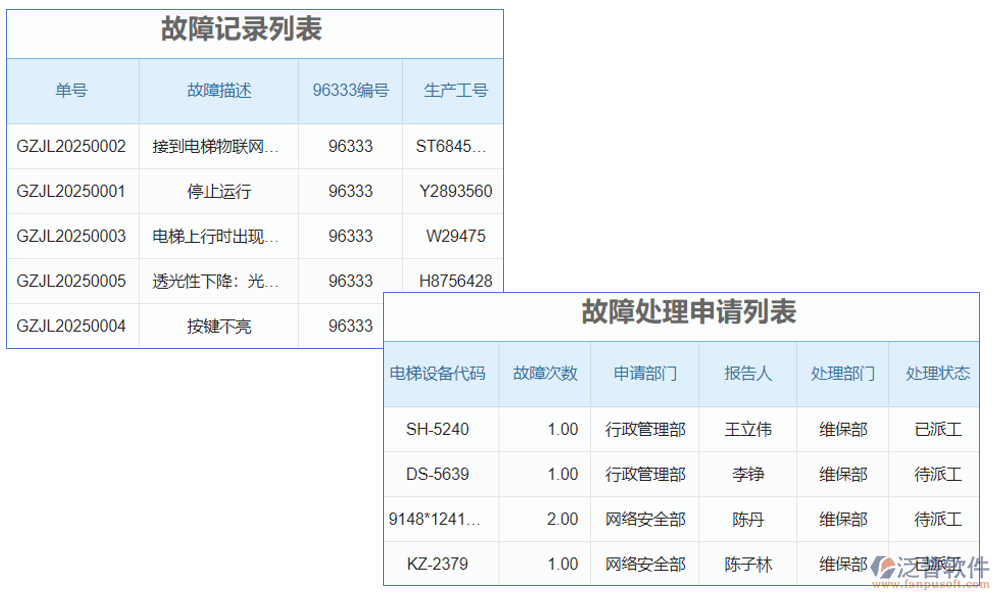
Task: Click the 处理状态 column header
Action: 937,374
